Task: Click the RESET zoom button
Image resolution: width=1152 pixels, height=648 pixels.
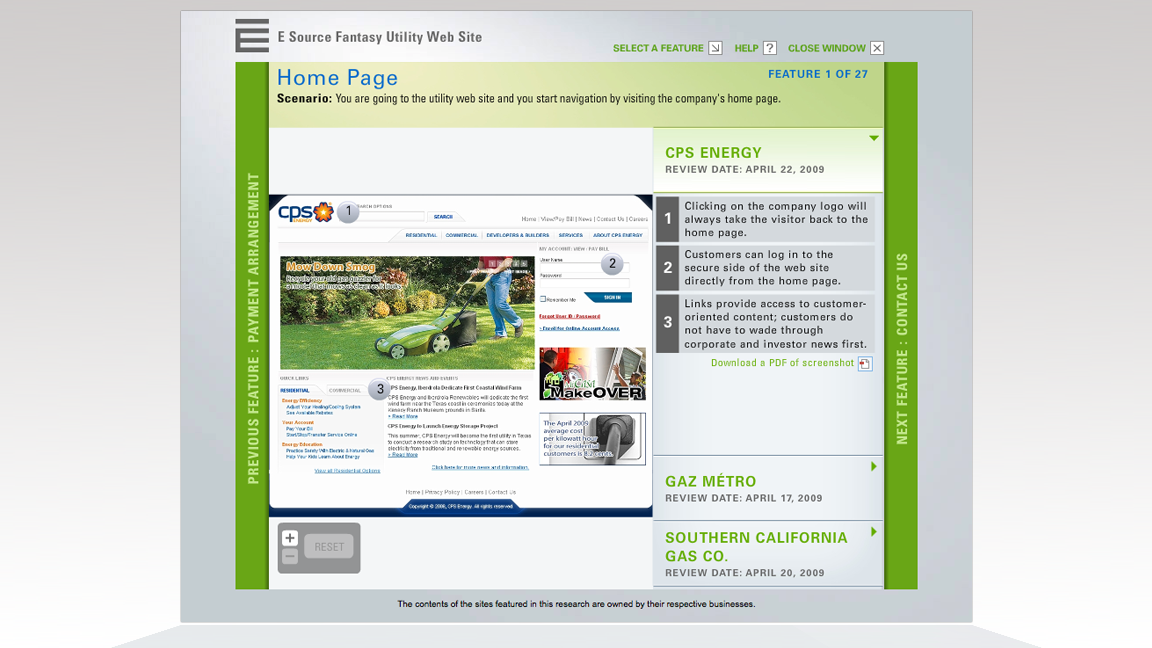Action: (328, 547)
